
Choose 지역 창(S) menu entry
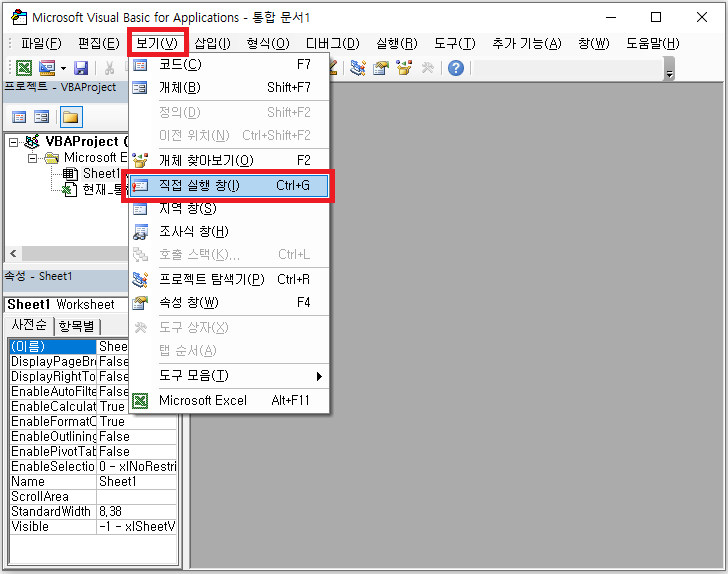(229, 209)
